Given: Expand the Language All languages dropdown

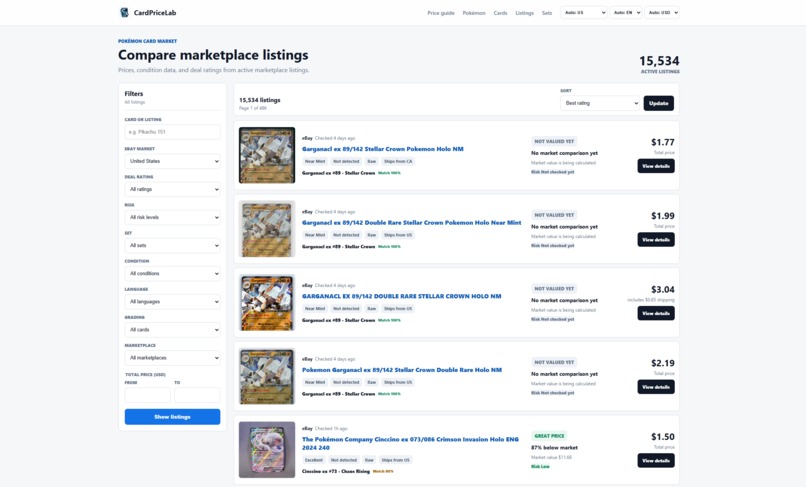Looking at the screenshot, I should click(x=172, y=301).
